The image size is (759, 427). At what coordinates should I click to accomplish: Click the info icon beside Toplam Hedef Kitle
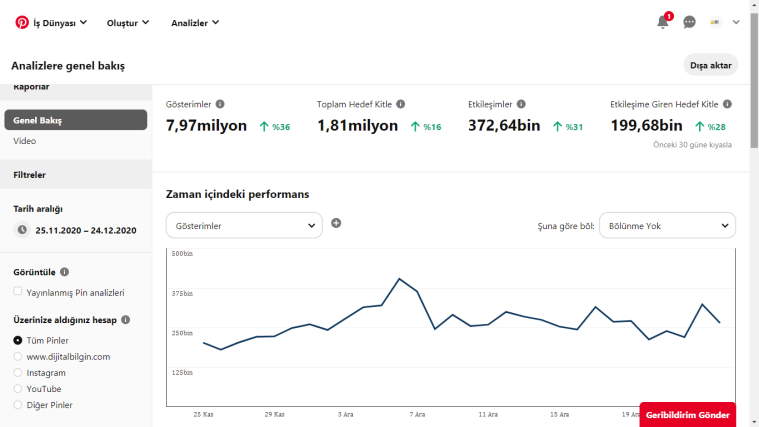click(x=400, y=104)
